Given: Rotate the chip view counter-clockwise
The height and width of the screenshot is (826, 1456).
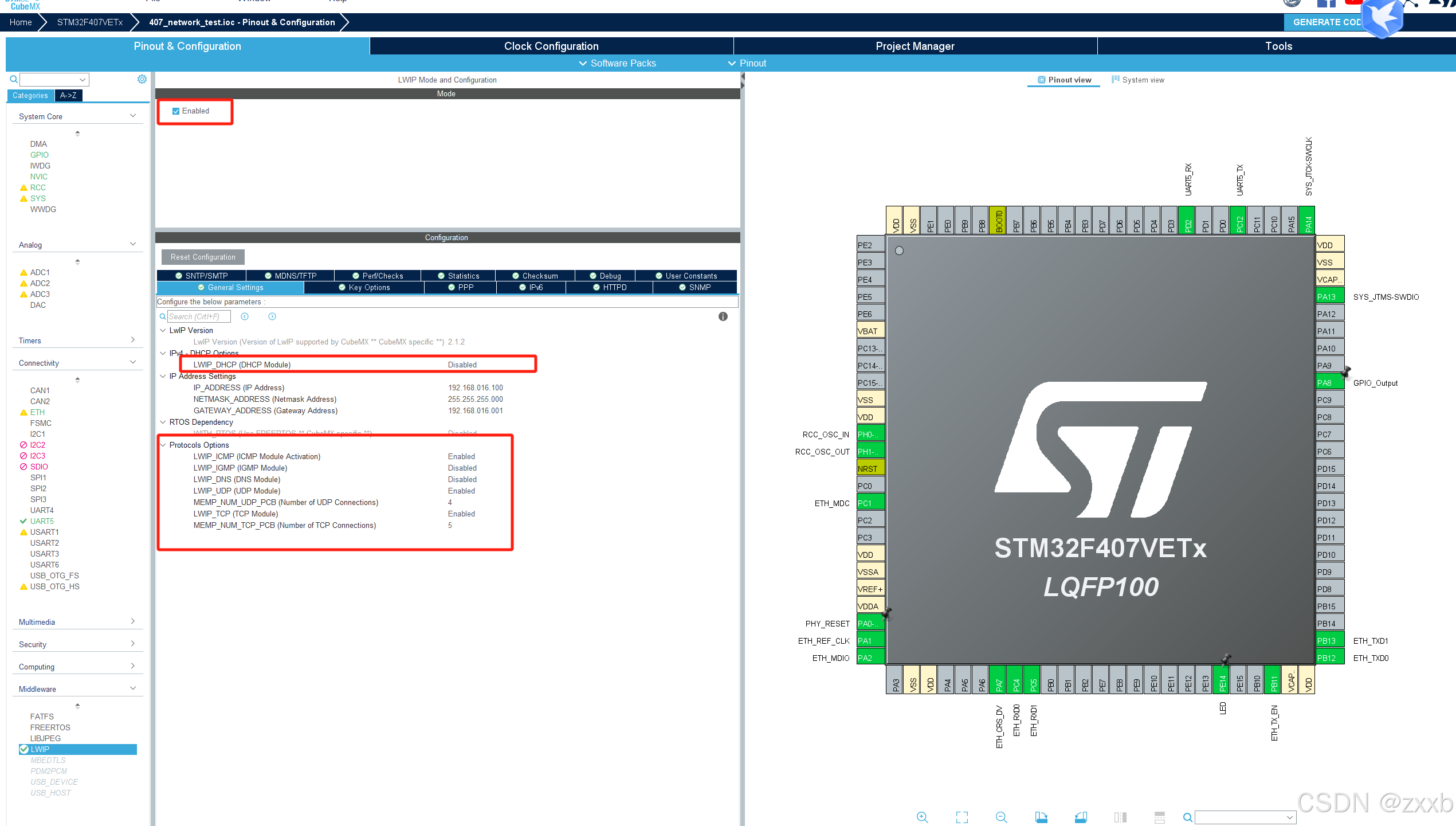Looking at the screenshot, I should click(1081, 817).
